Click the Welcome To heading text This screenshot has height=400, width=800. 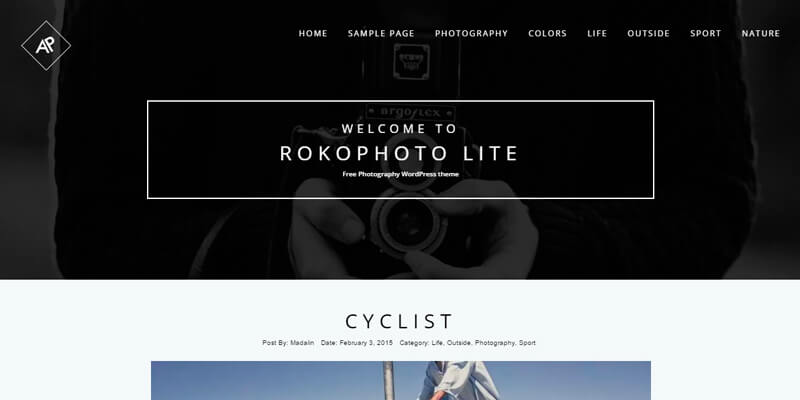tap(399, 129)
